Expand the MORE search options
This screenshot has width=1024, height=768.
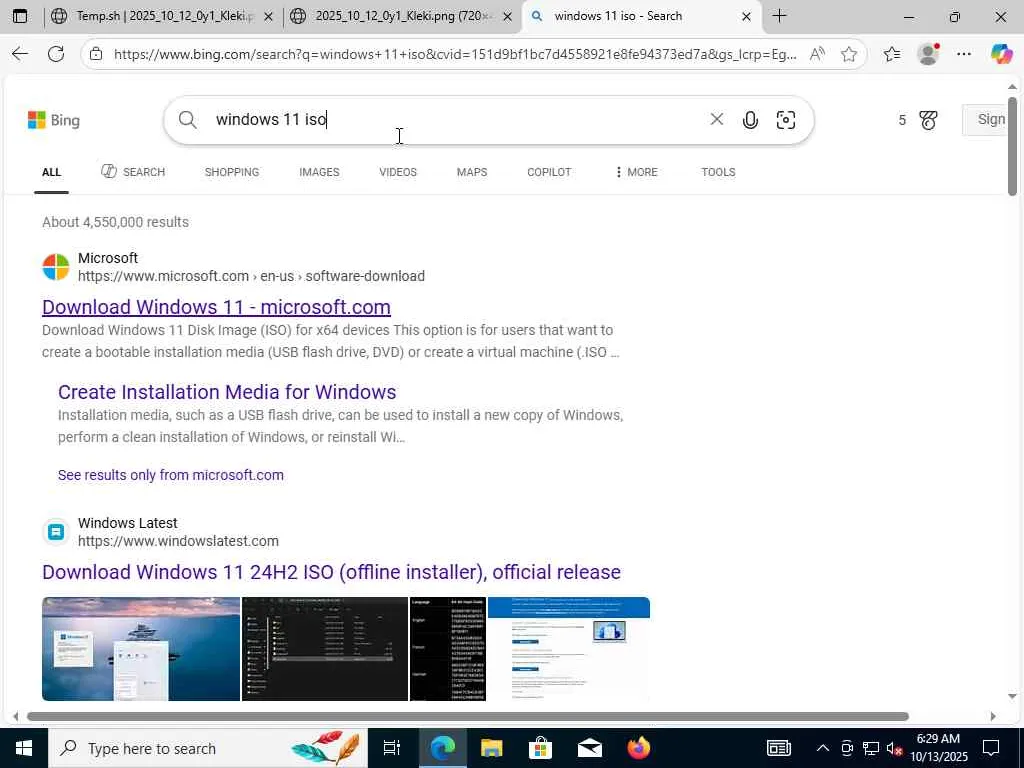(637, 172)
